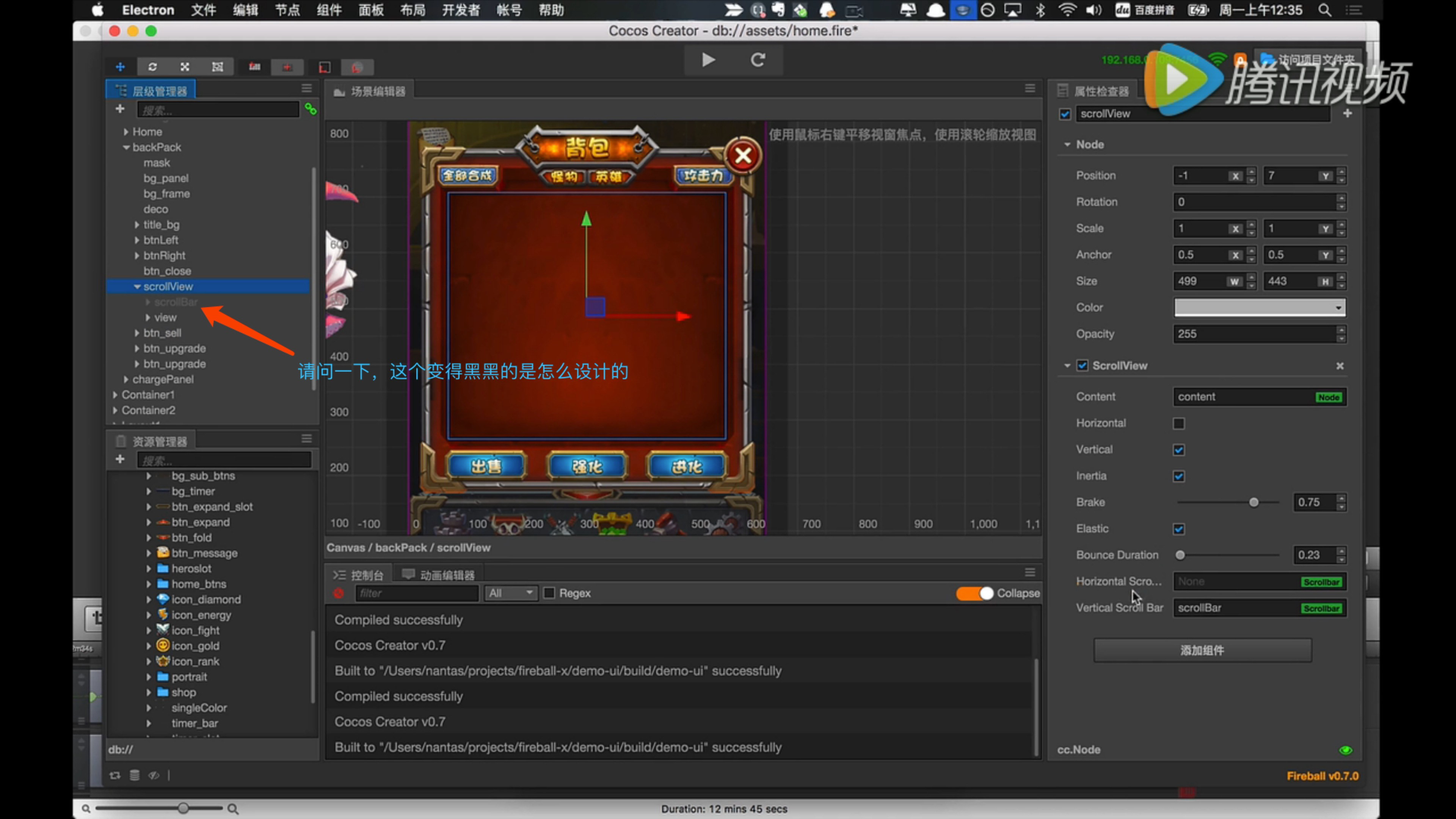Open the Color swatch picker
Viewport: 1456px width, 819px height.
click(1259, 308)
